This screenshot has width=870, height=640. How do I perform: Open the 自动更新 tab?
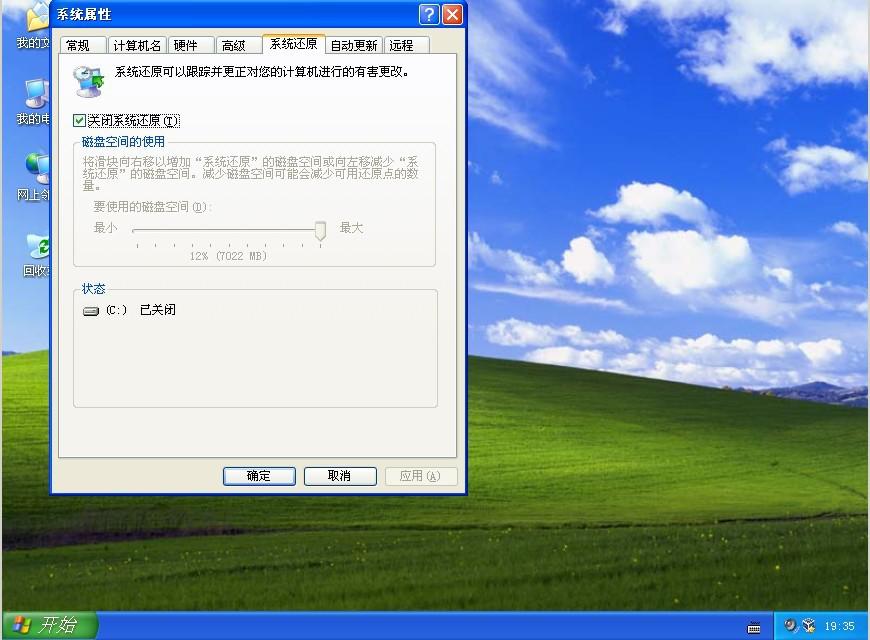point(352,44)
